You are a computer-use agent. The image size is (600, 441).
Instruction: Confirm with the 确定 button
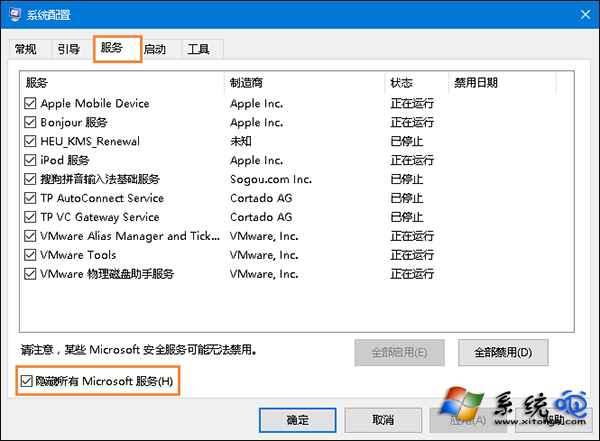tap(298, 420)
